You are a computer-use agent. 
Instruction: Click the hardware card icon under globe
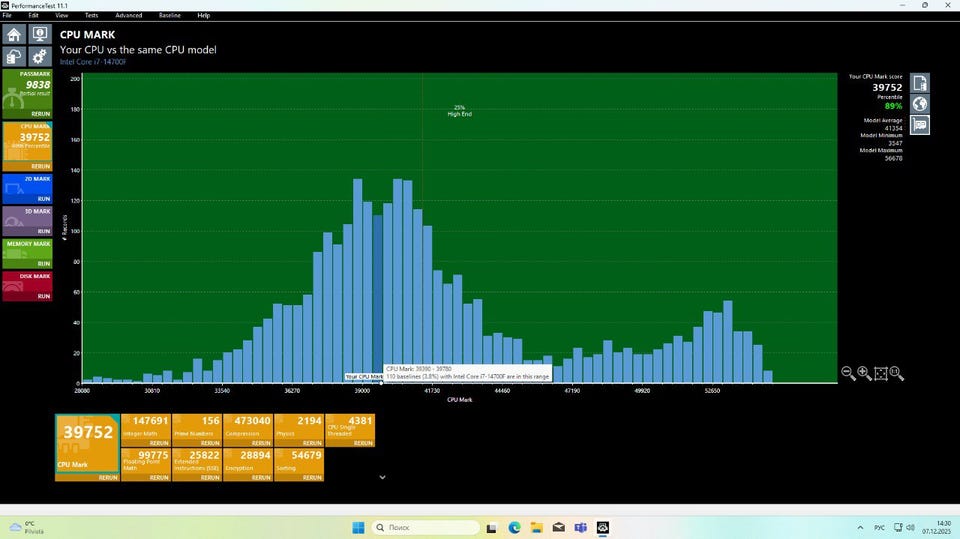click(x=919, y=125)
